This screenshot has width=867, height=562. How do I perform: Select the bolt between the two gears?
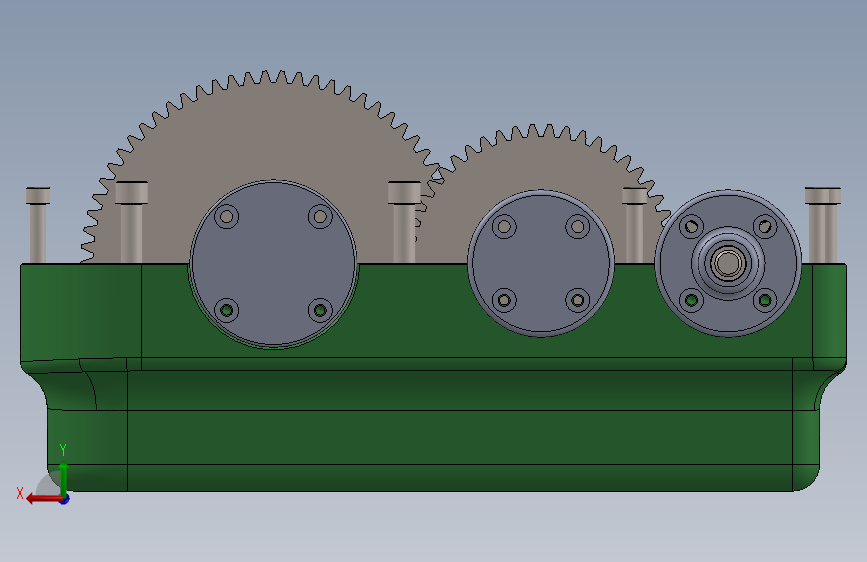coord(404,222)
